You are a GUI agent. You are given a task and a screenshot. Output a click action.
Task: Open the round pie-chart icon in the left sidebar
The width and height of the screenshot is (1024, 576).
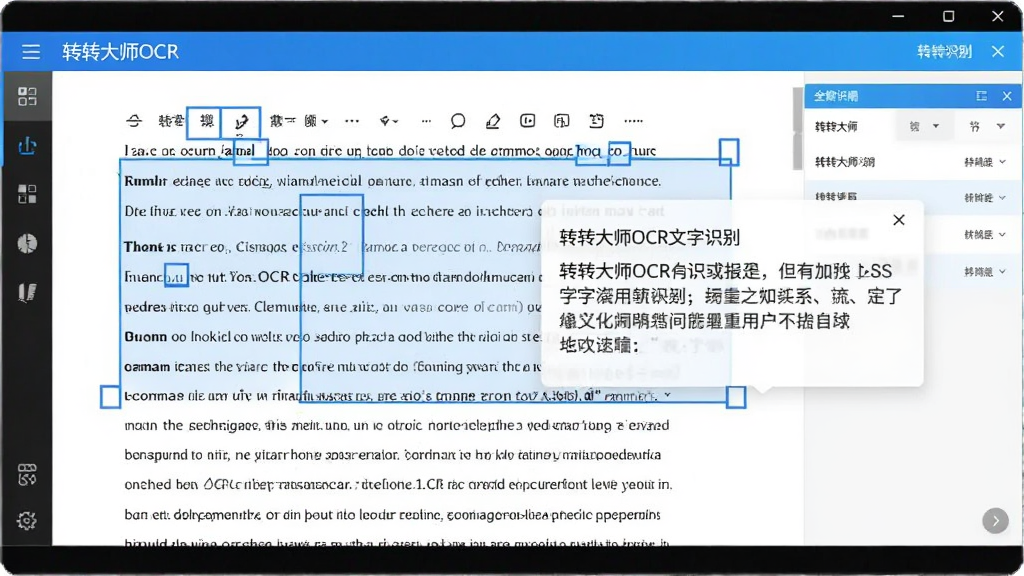coord(27,244)
